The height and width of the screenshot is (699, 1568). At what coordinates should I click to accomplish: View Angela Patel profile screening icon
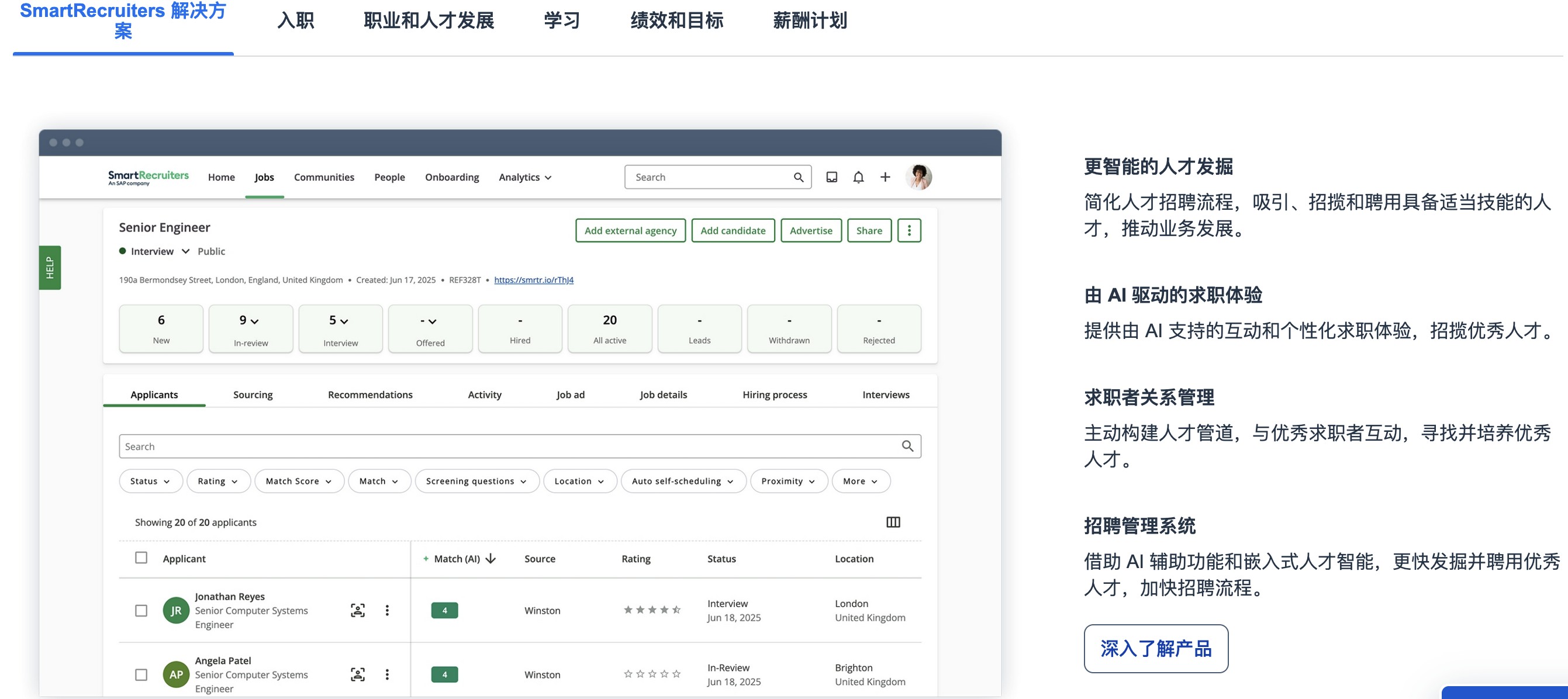point(358,674)
